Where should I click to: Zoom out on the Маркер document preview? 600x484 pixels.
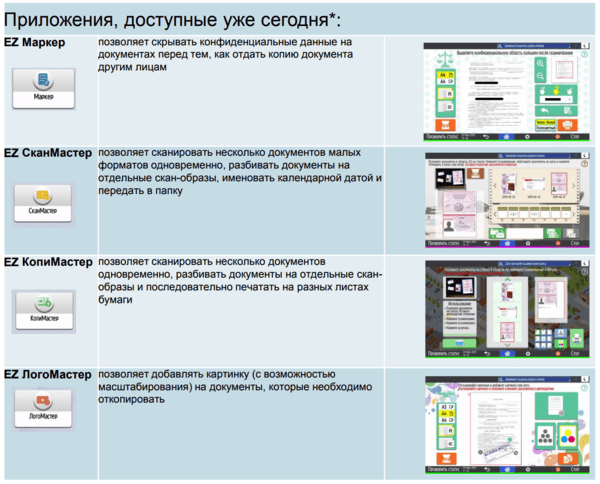(x=540, y=76)
